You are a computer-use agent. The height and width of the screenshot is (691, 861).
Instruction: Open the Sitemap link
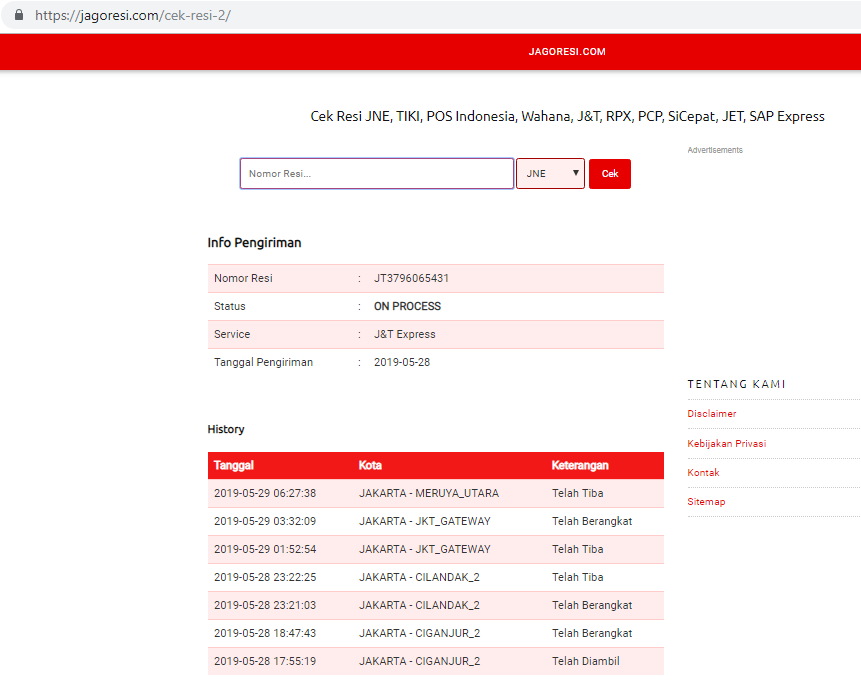tap(706, 501)
